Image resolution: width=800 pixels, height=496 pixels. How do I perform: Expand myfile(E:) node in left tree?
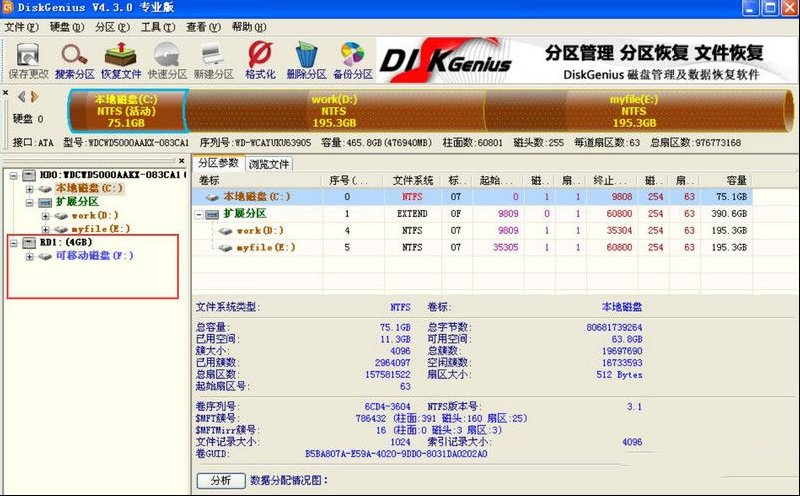click(x=45, y=230)
